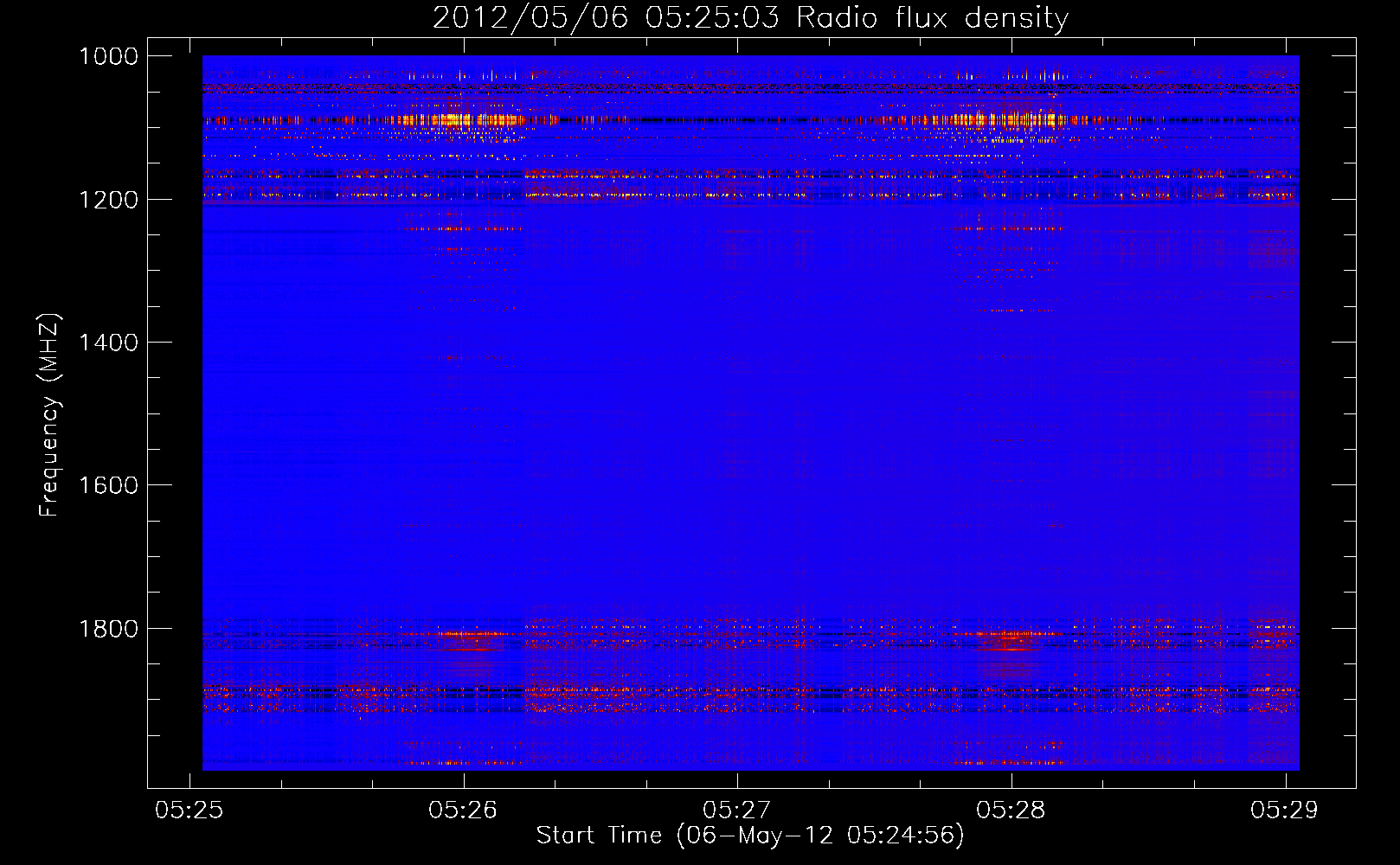Click the 1800 frequency tick label
1400x865 pixels.
coord(109,629)
